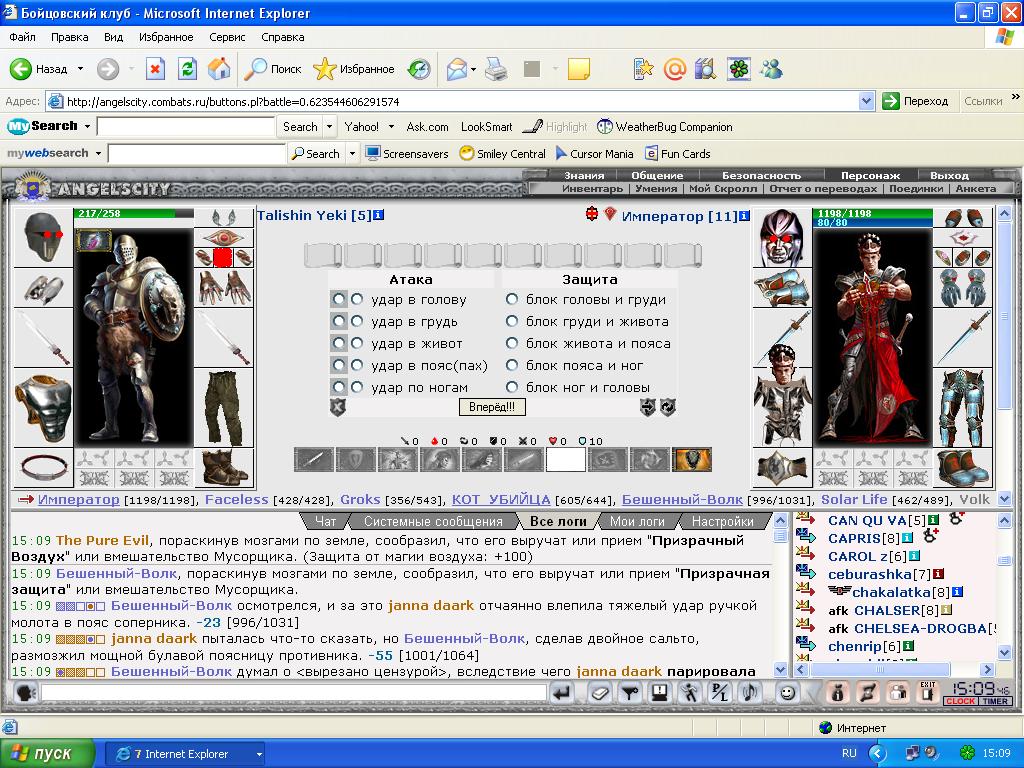1024x768 pixels.
Task: Click Император's blue 80/80 mana bar
Action: coord(873,223)
